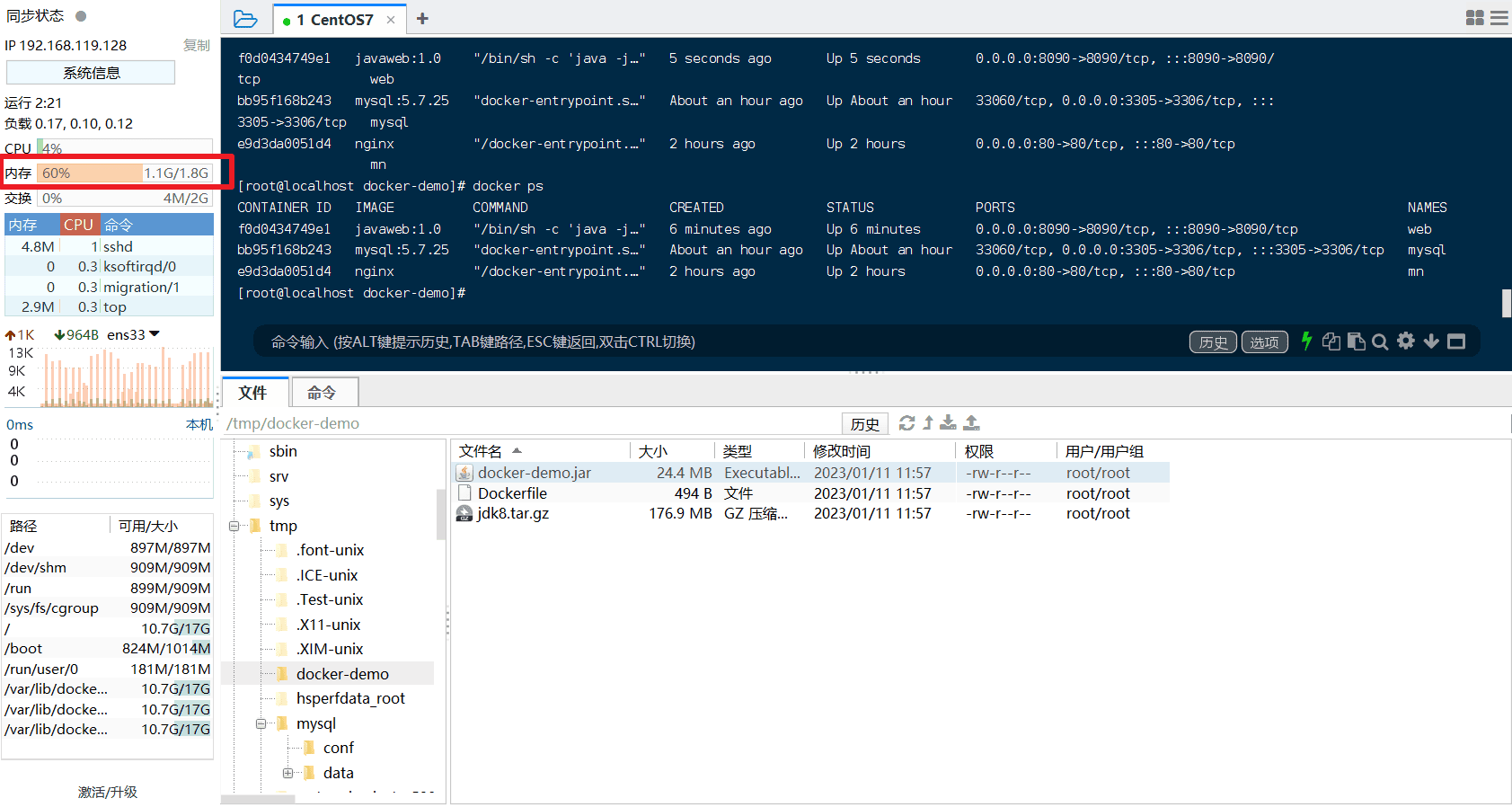The height and width of the screenshot is (807, 1512).
Task: Collapse the tmp folder tree node
Action: [234, 526]
